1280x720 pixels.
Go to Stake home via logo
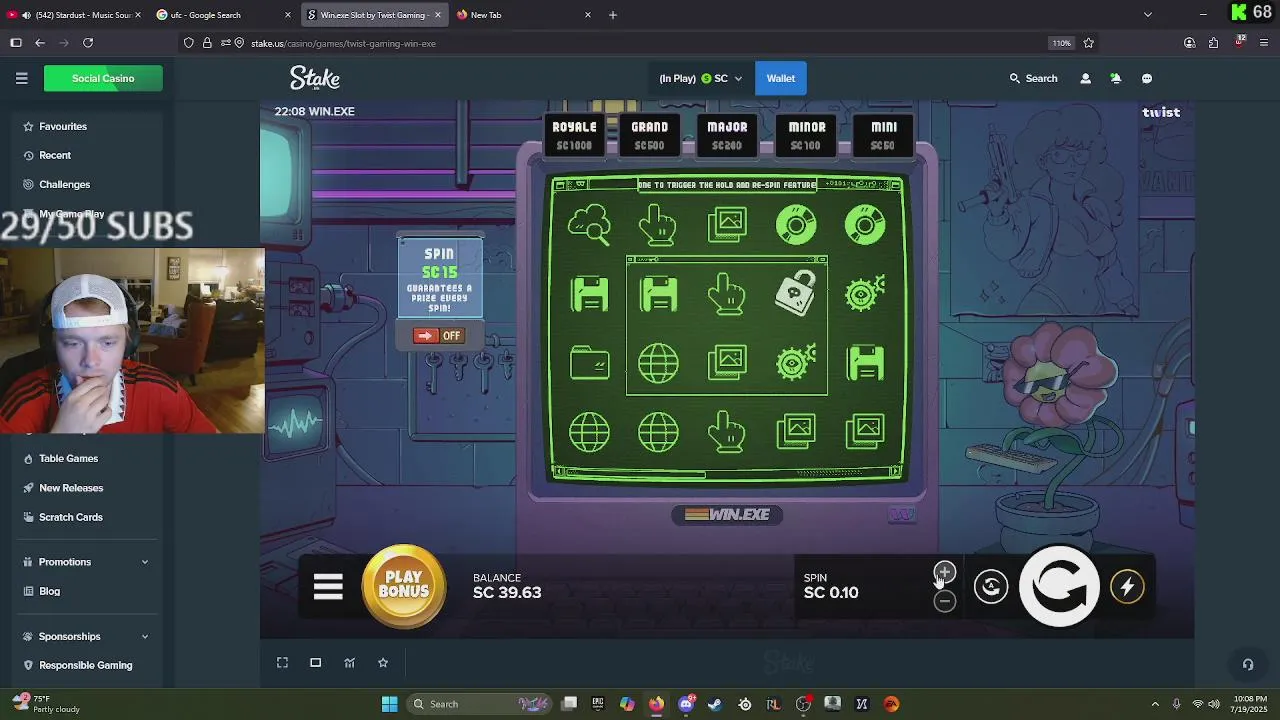(x=315, y=78)
